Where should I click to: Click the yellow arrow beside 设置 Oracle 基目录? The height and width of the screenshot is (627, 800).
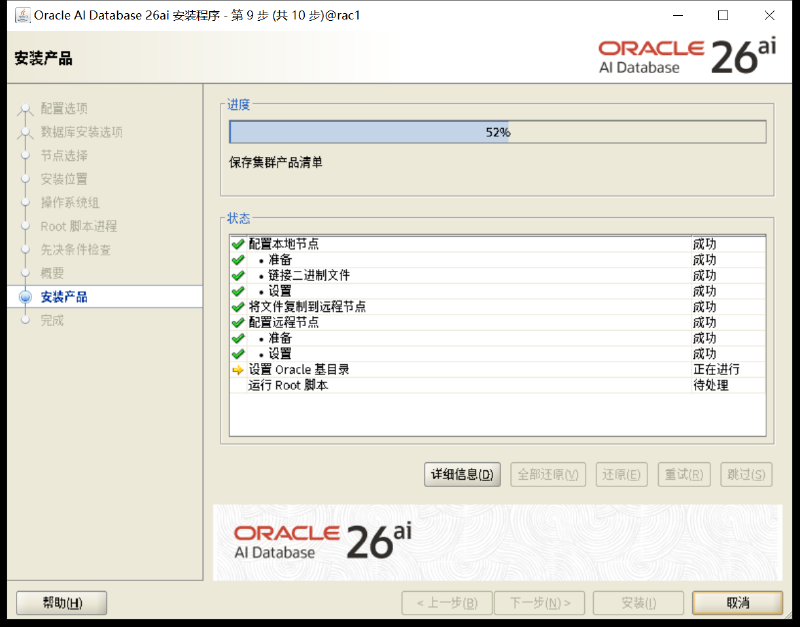click(x=238, y=370)
